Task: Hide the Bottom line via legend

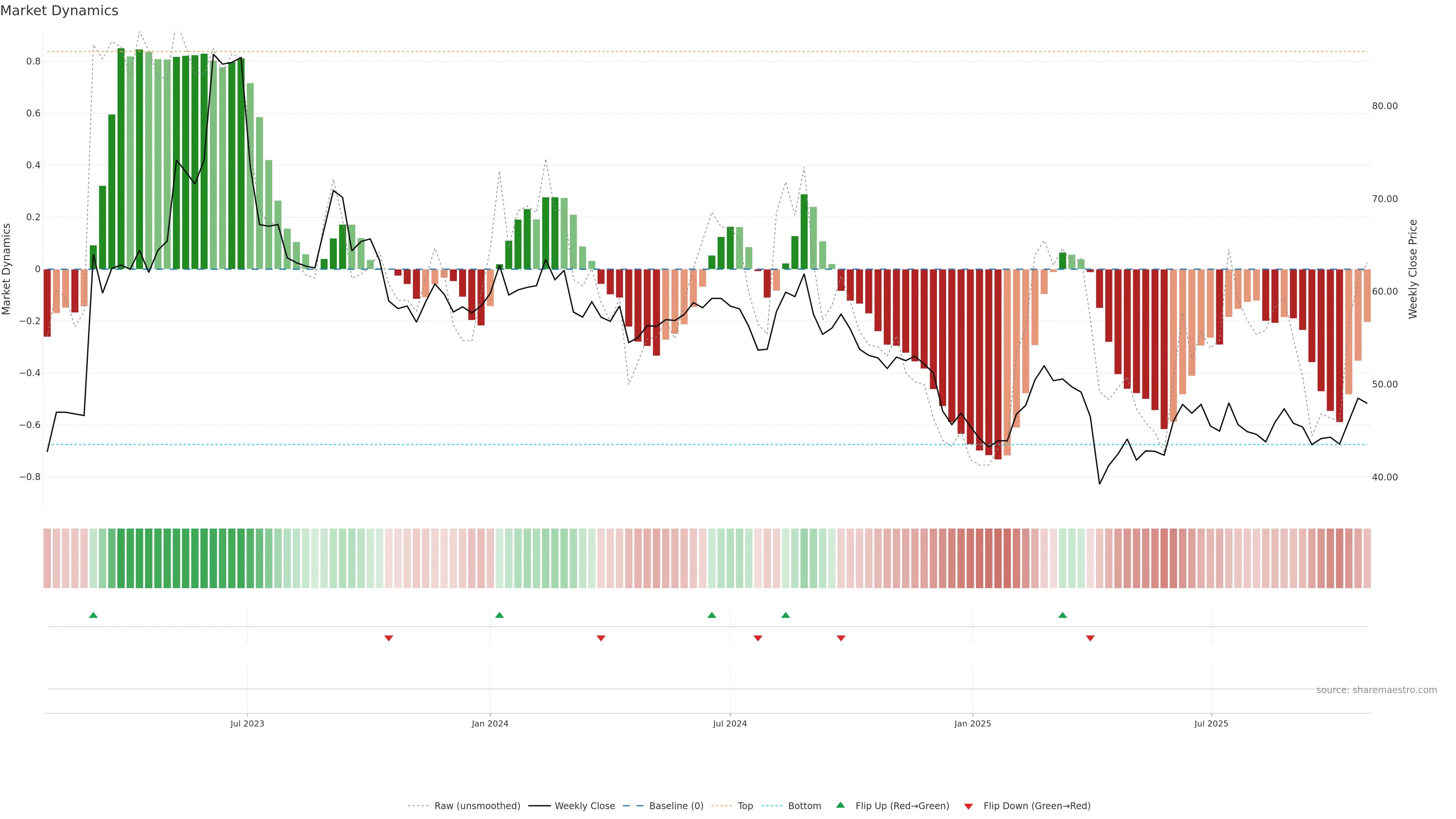Action: tap(804, 806)
